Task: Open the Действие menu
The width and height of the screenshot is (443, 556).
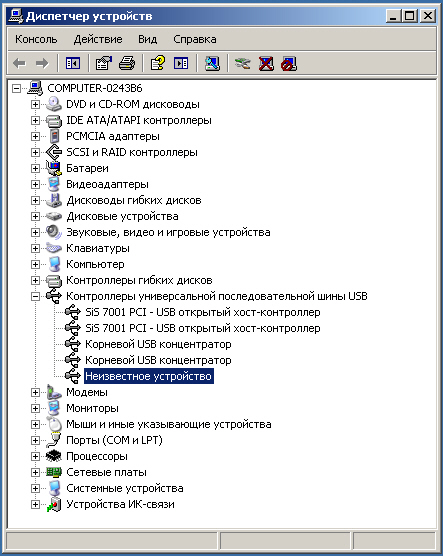Action: tap(98, 39)
